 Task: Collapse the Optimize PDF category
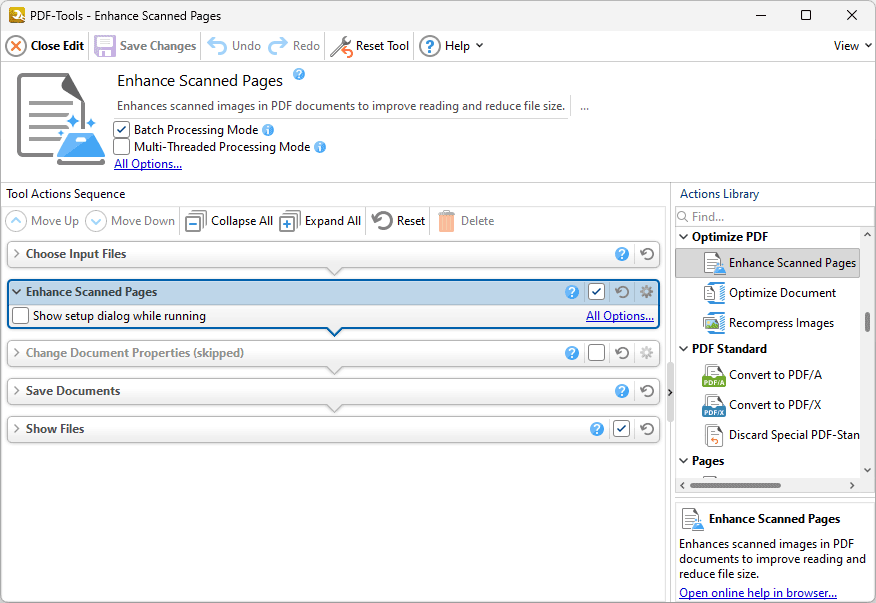click(684, 236)
